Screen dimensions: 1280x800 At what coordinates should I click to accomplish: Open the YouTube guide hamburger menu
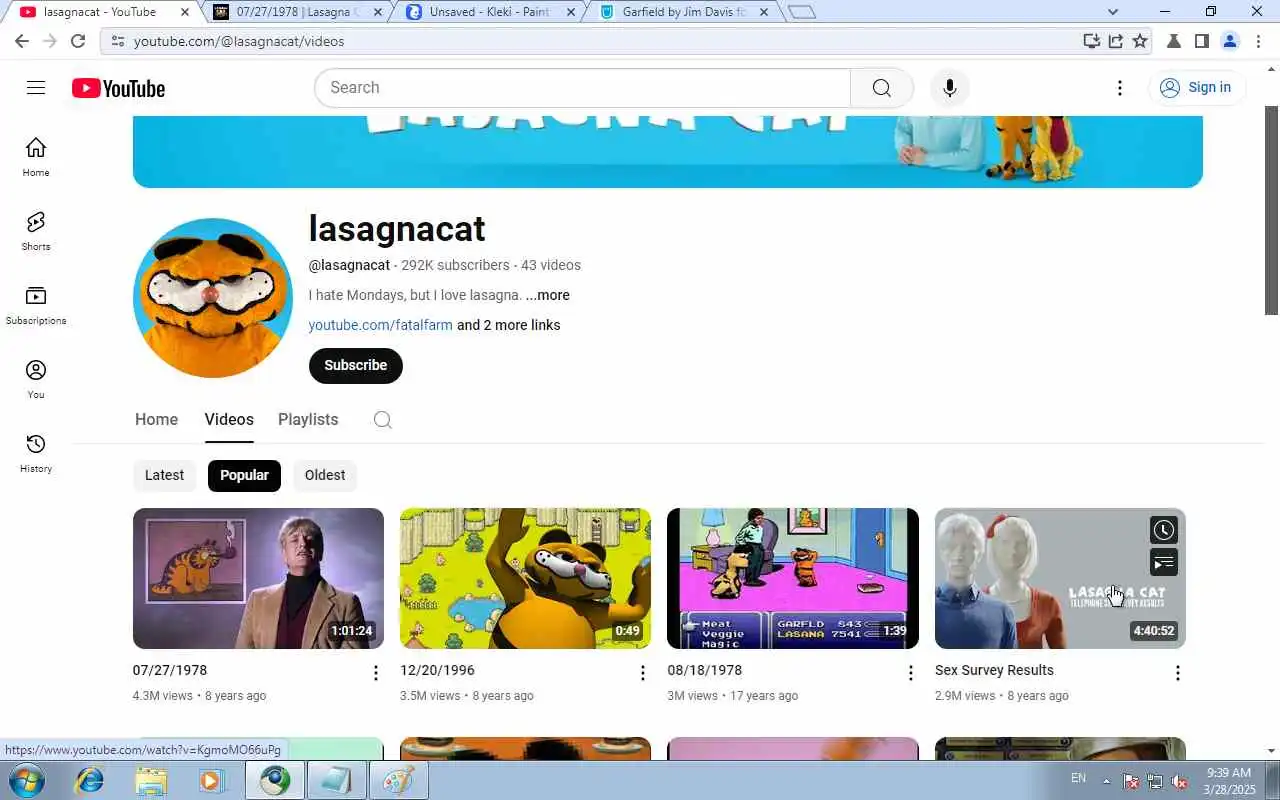coord(36,88)
